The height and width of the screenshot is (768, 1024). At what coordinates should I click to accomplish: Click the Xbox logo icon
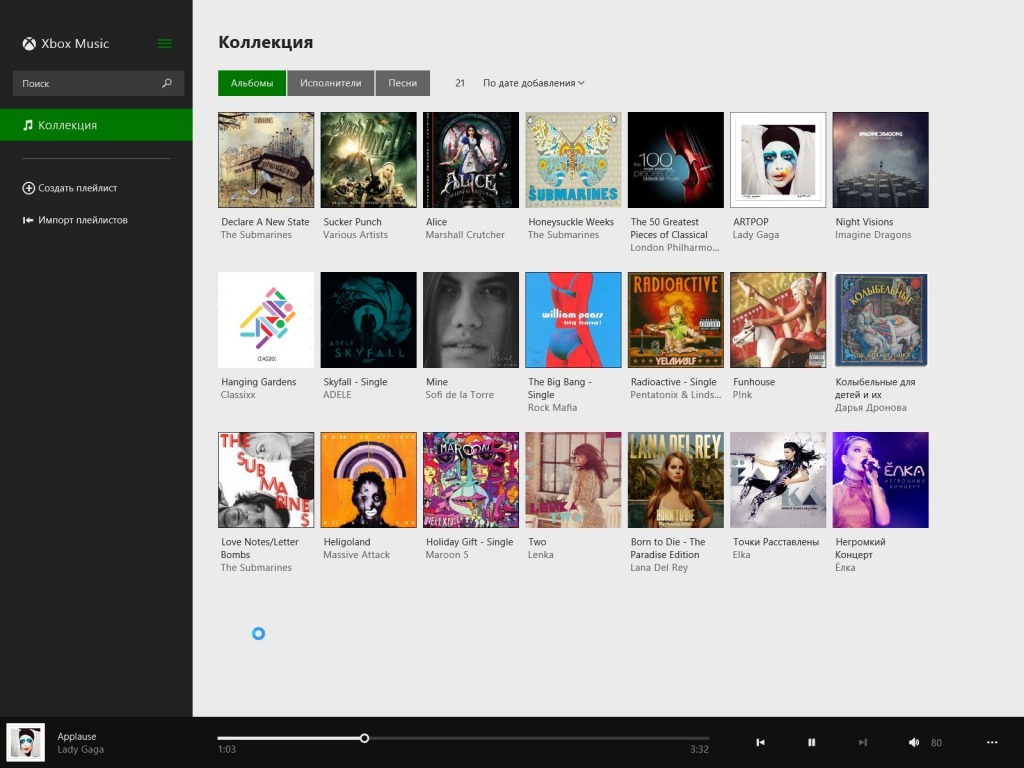[29, 44]
